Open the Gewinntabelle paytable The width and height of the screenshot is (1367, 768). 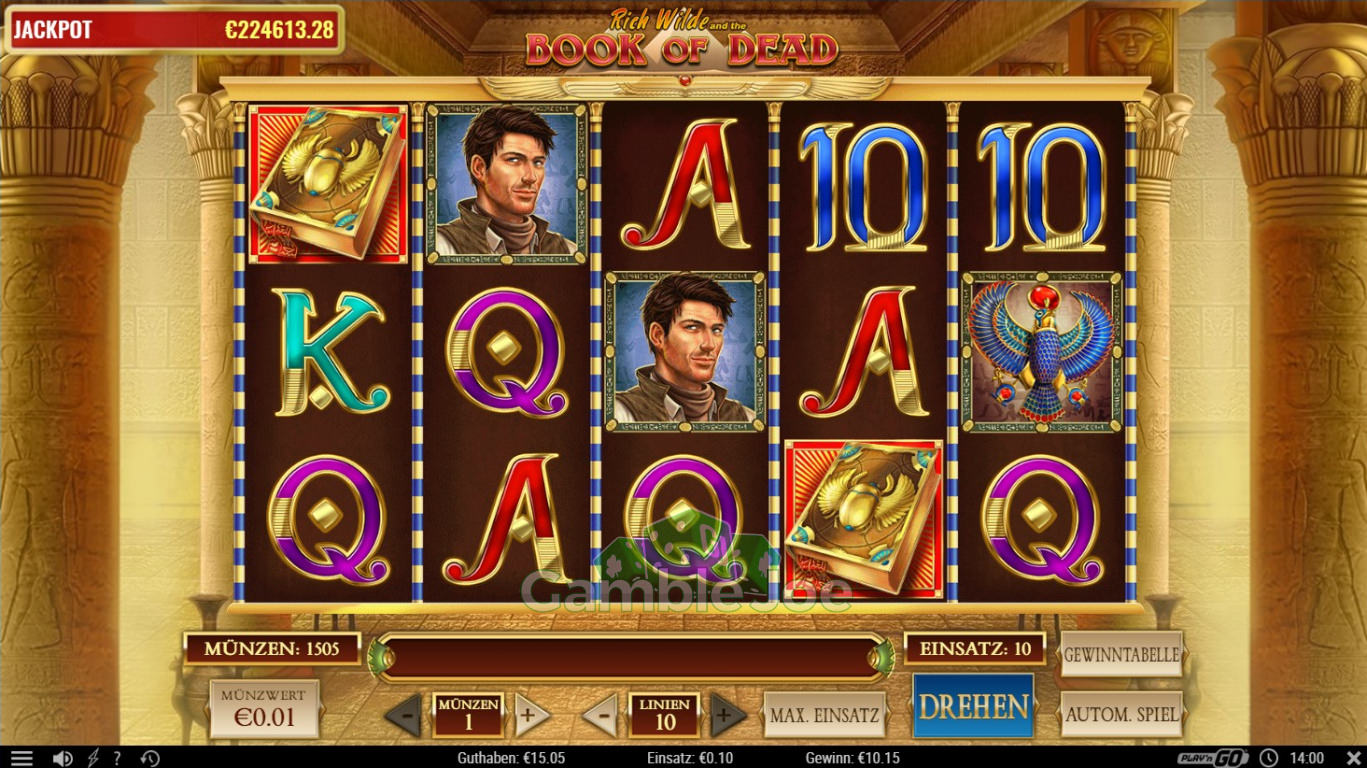pos(1121,655)
